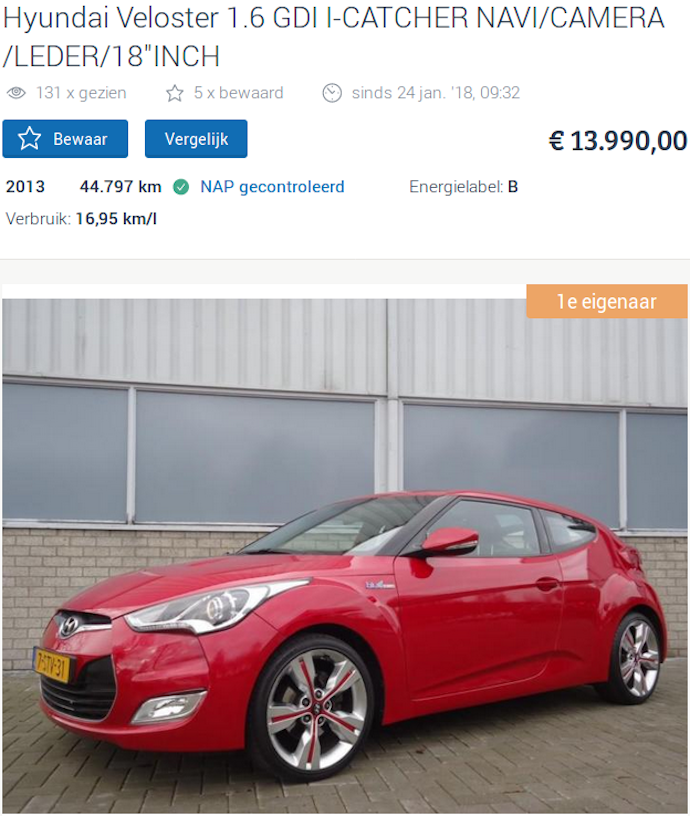Click the sinds 24 jan. '18 timestamp
Viewport: 690px width, 816px height.
[x=436, y=93]
